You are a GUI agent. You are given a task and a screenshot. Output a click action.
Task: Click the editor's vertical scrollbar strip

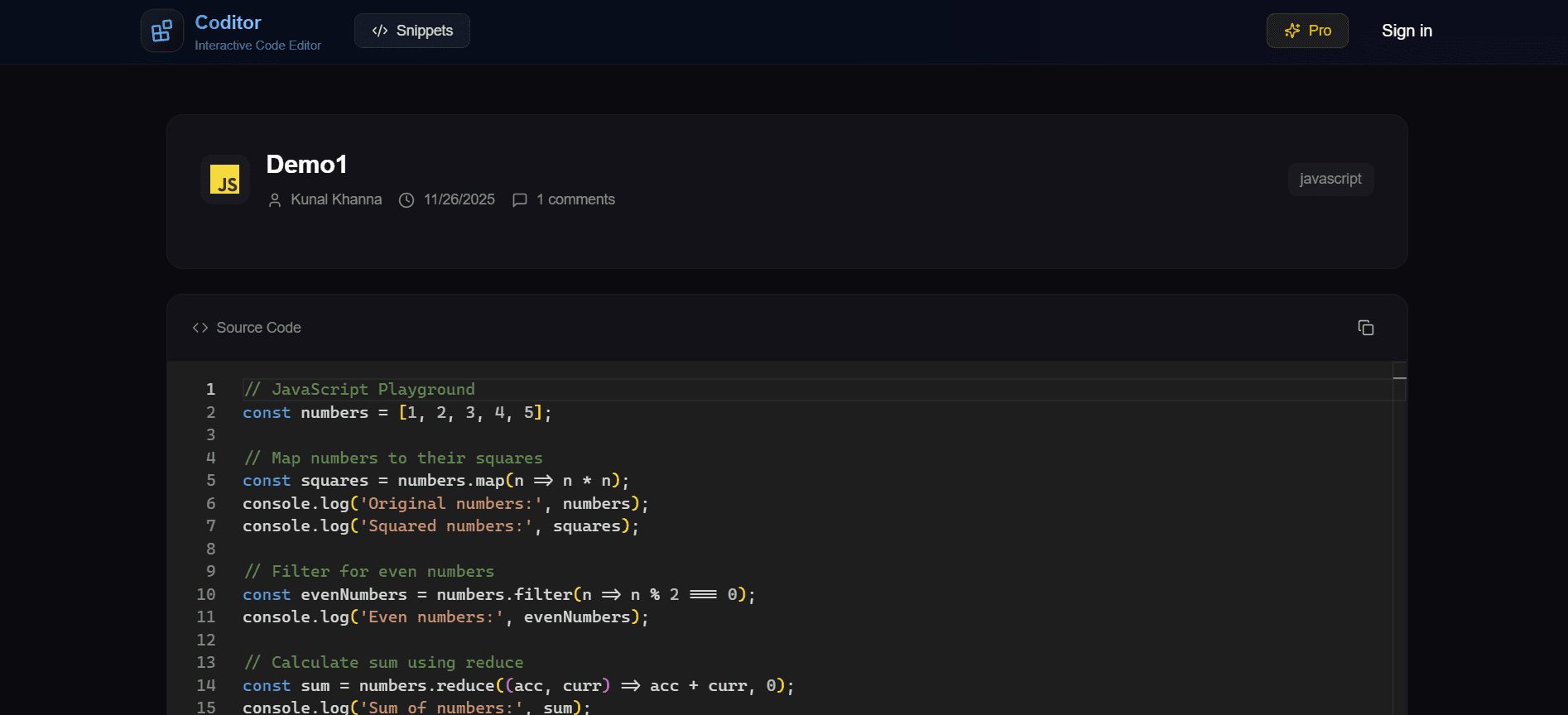(1399, 538)
